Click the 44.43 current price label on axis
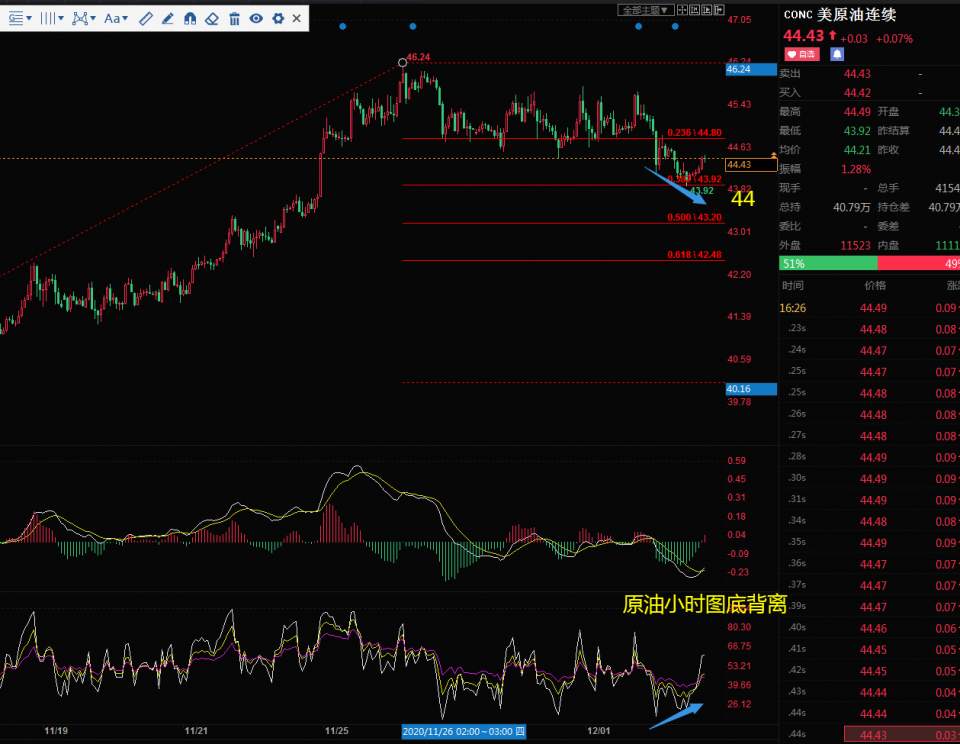This screenshot has width=960, height=744. tap(751, 165)
